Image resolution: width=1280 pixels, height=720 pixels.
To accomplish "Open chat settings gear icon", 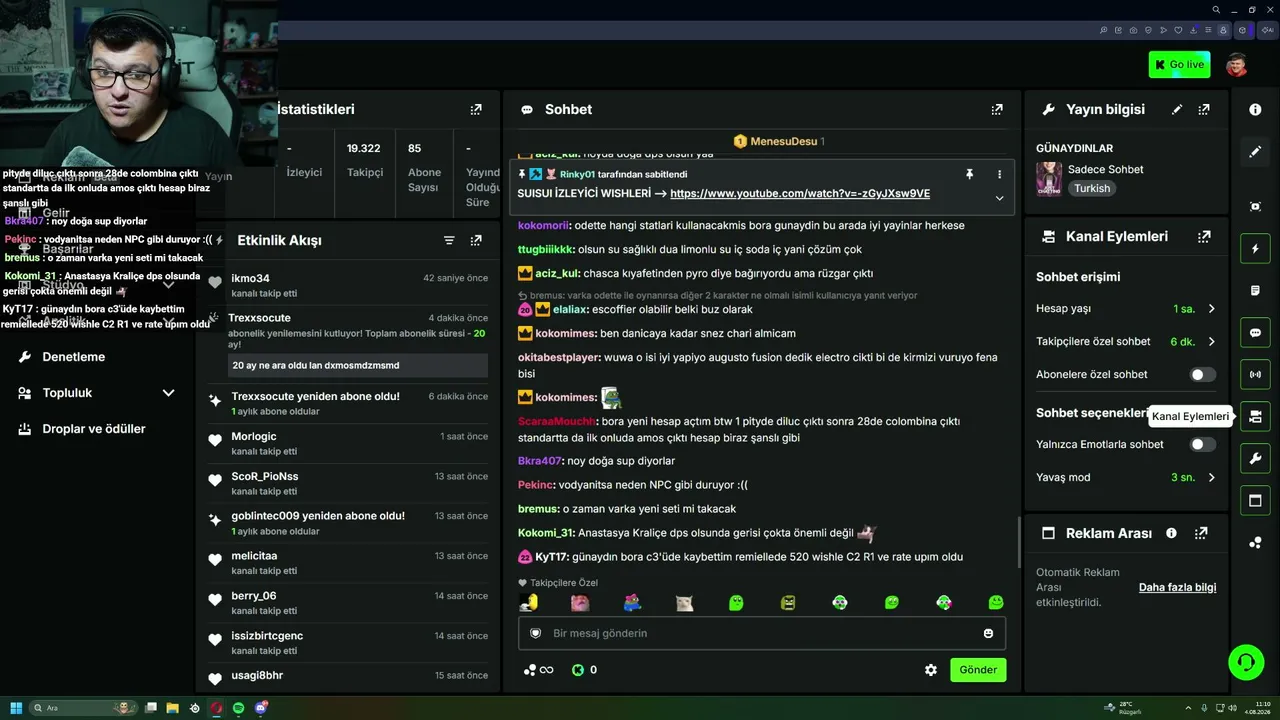I will point(931,670).
